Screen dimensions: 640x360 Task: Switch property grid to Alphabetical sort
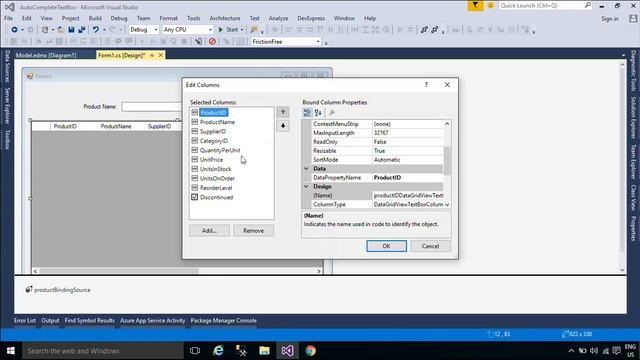(318, 113)
